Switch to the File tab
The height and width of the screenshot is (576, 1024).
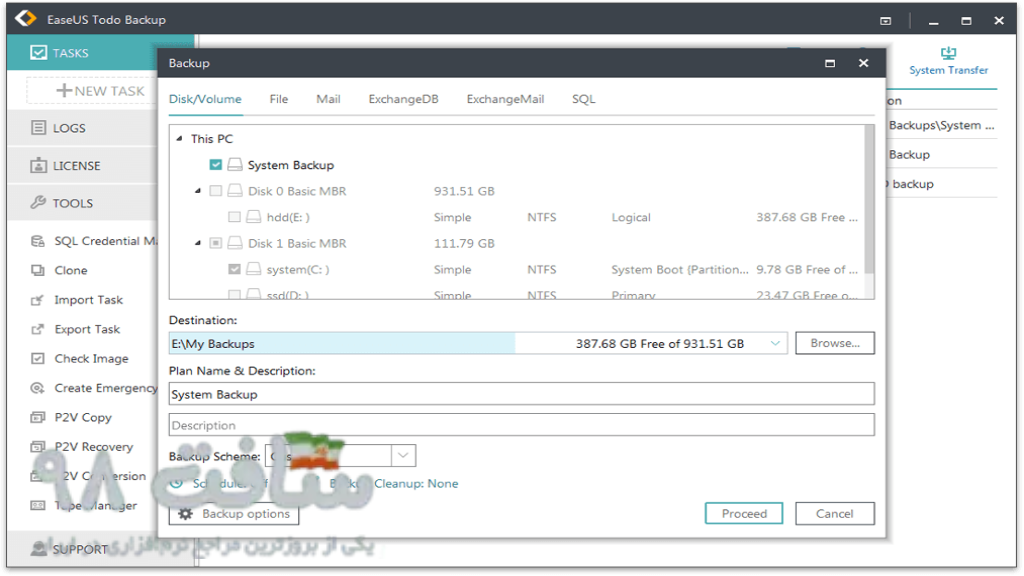(x=279, y=99)
